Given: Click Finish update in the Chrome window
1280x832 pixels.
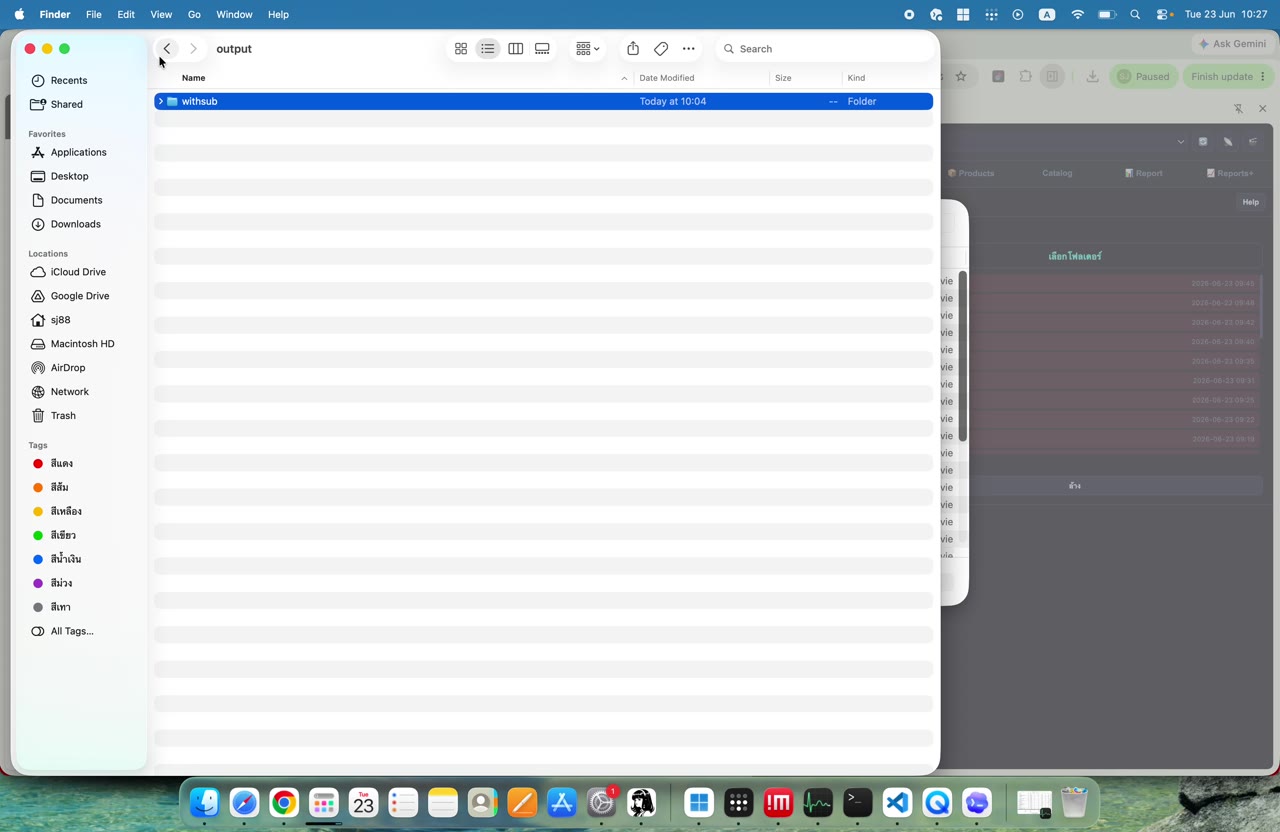Looking at the screenshot, I should tap(1228, 77).
